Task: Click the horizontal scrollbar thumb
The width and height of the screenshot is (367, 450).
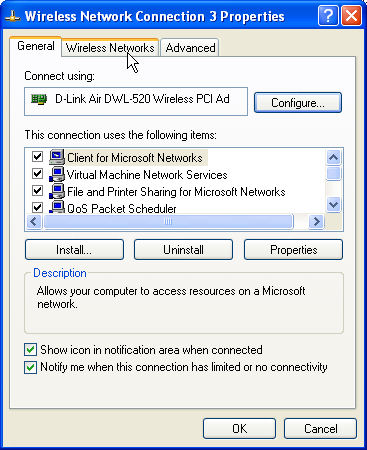Action: click(x=169, y=222)
